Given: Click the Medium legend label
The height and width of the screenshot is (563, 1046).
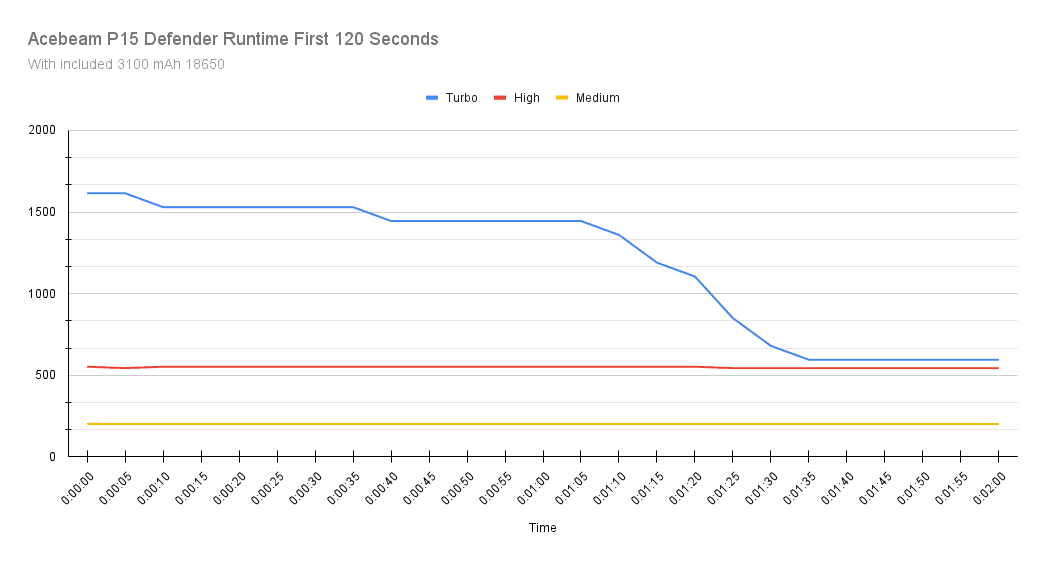Looking at the screenshot, I should (x=597, y=98).
